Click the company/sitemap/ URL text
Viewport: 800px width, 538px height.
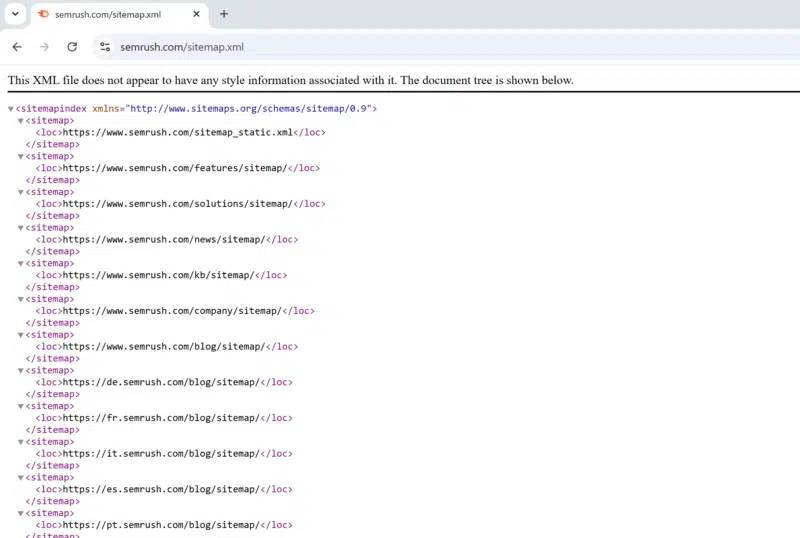pyautogui.click(x=172, y=311)
